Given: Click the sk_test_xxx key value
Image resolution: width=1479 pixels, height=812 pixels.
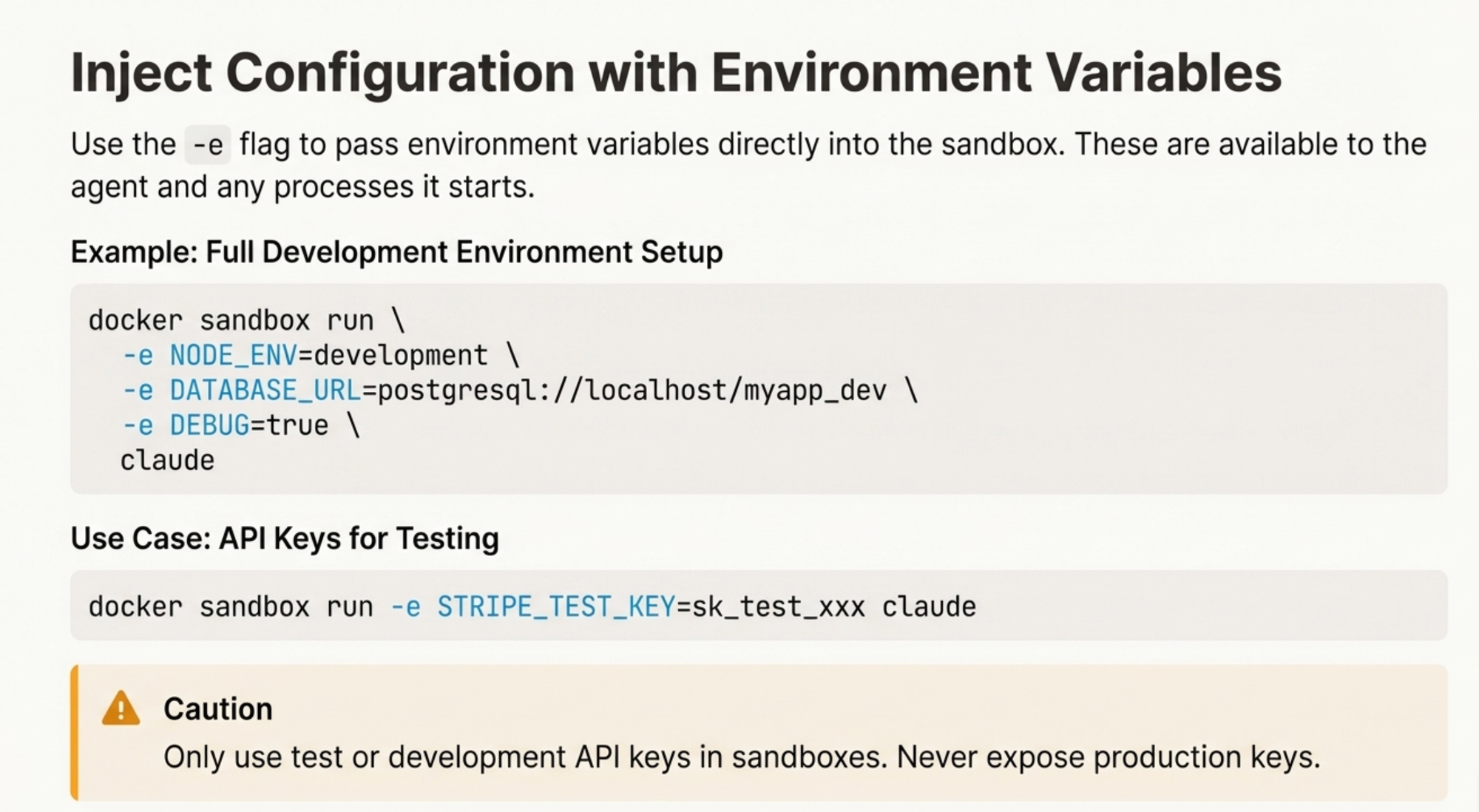Looking at the screenshot, I should 778,607.
